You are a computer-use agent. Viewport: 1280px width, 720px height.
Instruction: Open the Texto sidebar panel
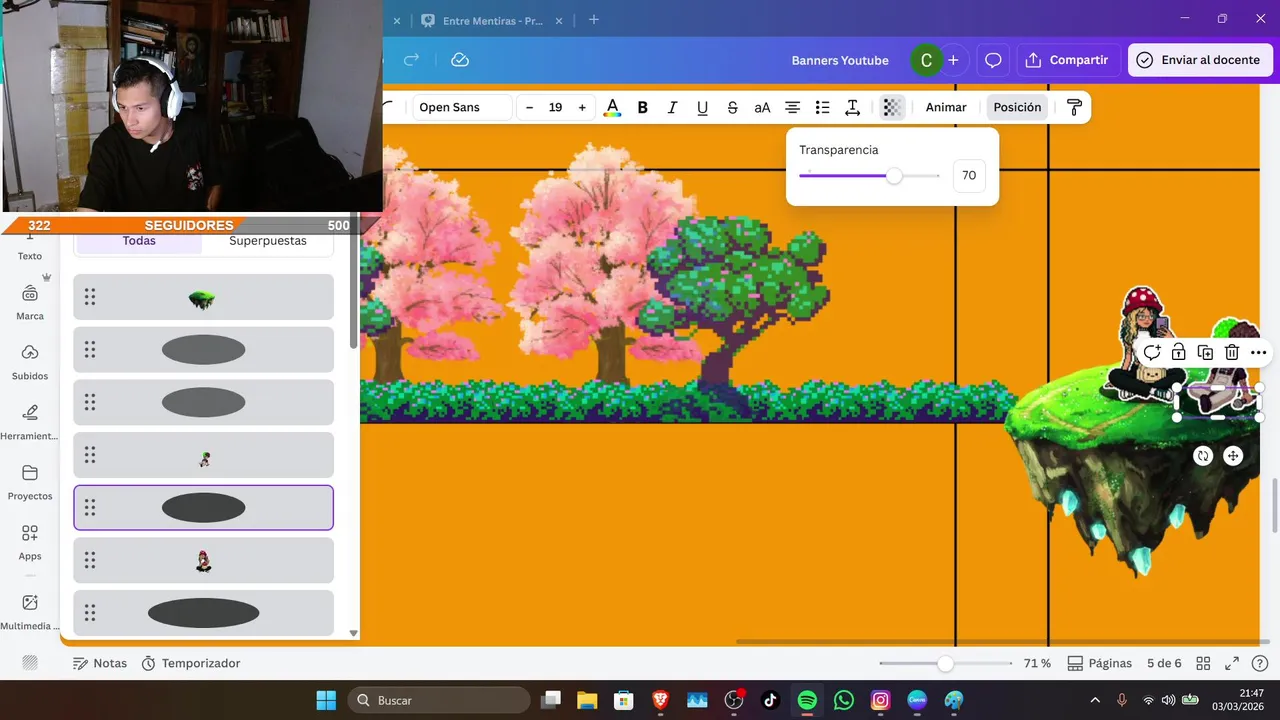point(30,247)
